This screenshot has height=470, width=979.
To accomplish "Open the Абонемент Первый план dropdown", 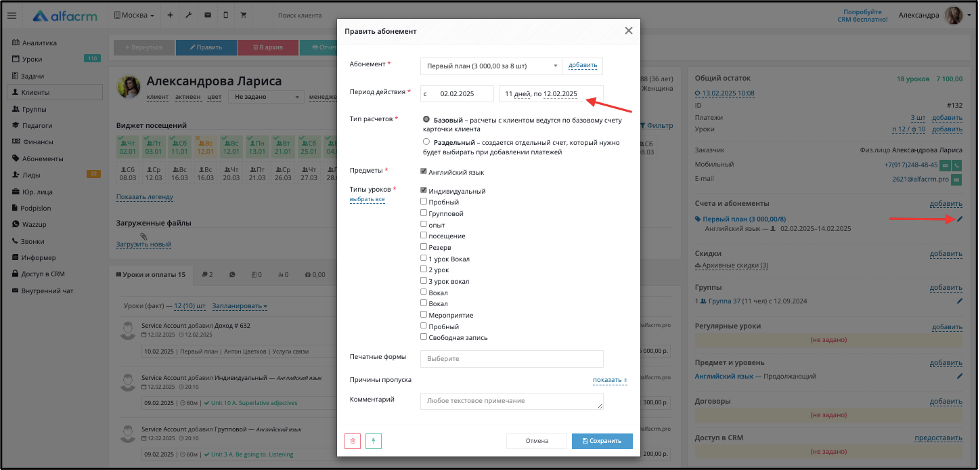I will point(491,65).
